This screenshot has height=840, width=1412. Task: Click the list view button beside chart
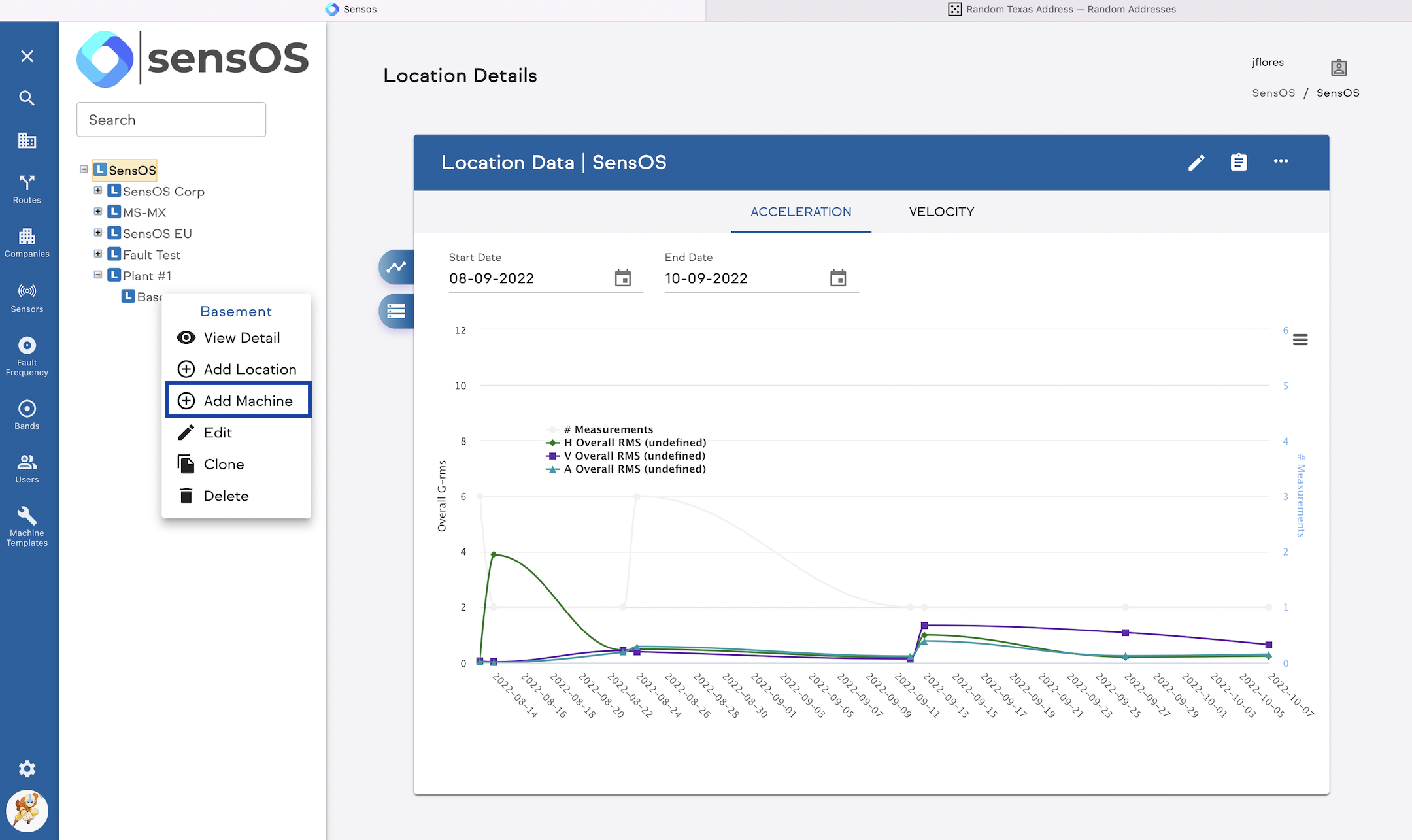[x=396, y=311]
